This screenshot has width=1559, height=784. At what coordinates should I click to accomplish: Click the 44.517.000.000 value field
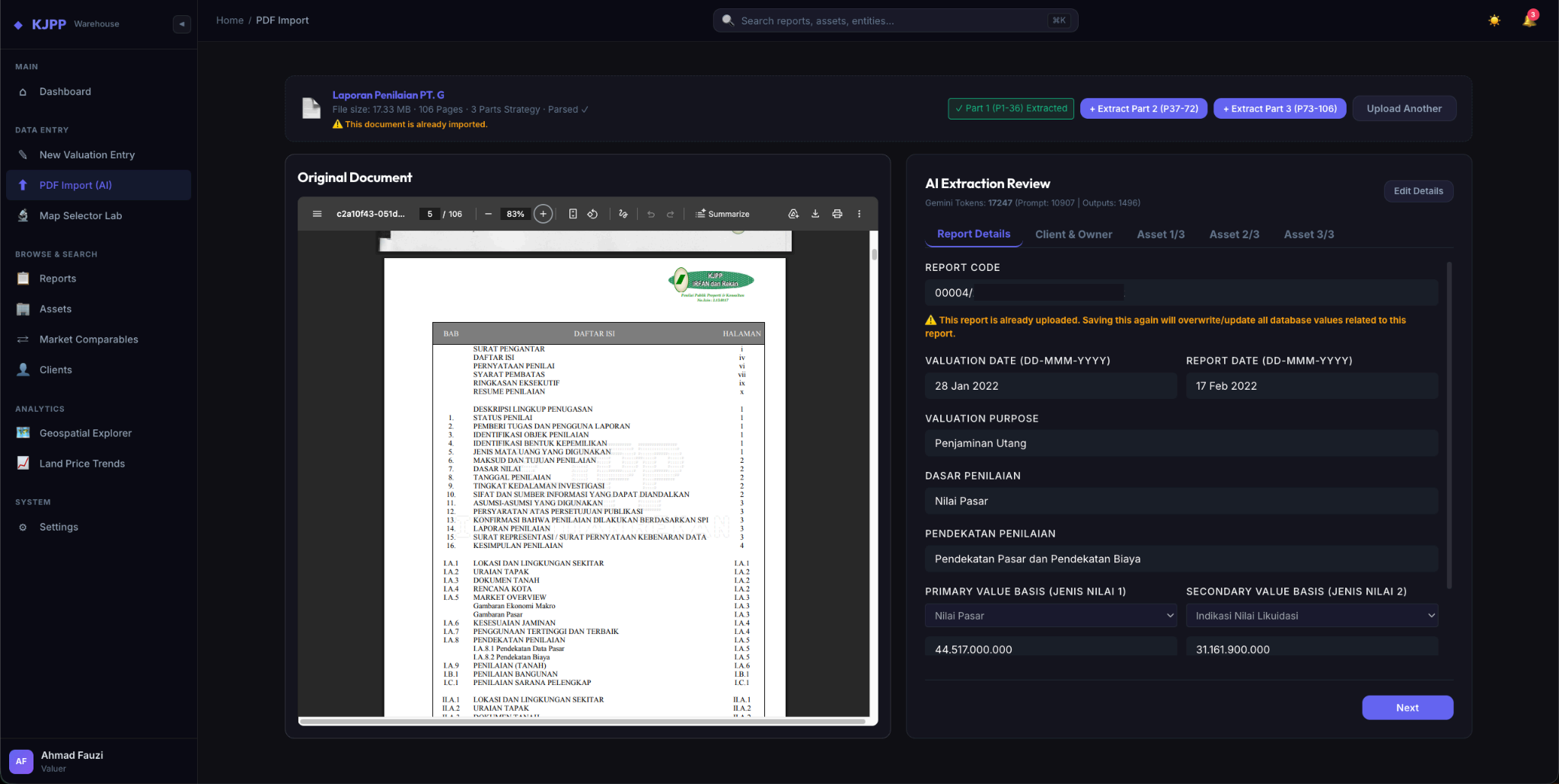tap(1050, 648)
